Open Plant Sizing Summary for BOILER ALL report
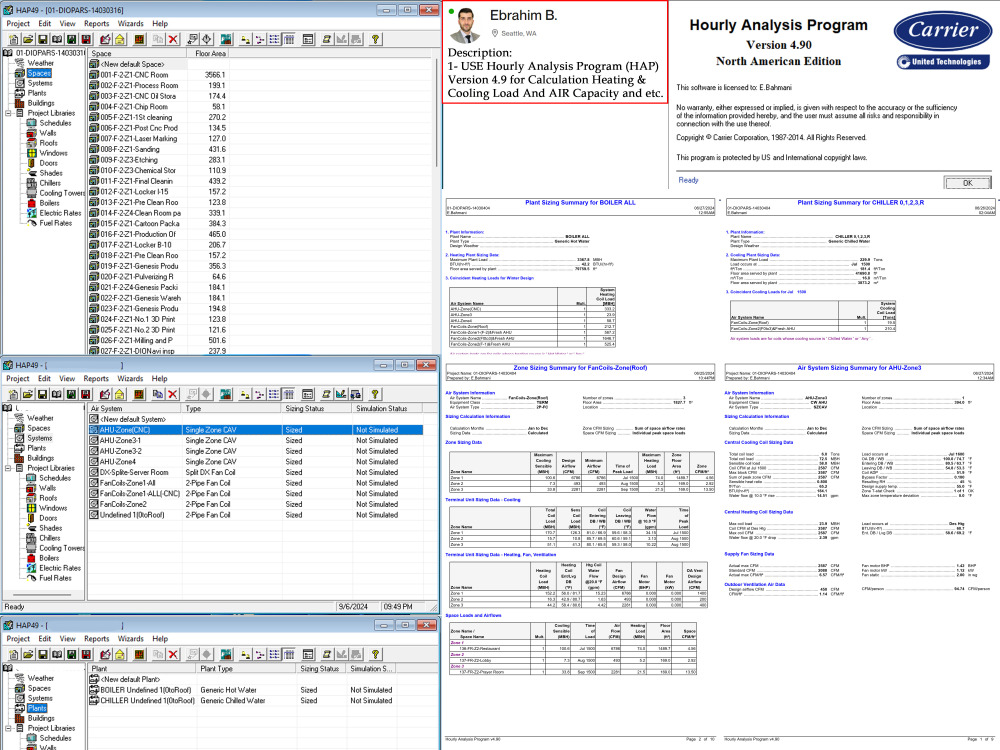This screenshot has width=1000, height=750. pyautogui.click(x=580, y=203)
